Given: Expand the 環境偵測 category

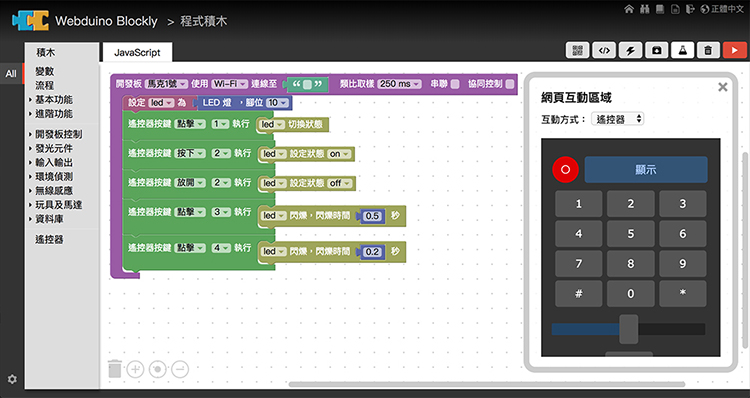Looking at the screenshot, I should [54, 177].
